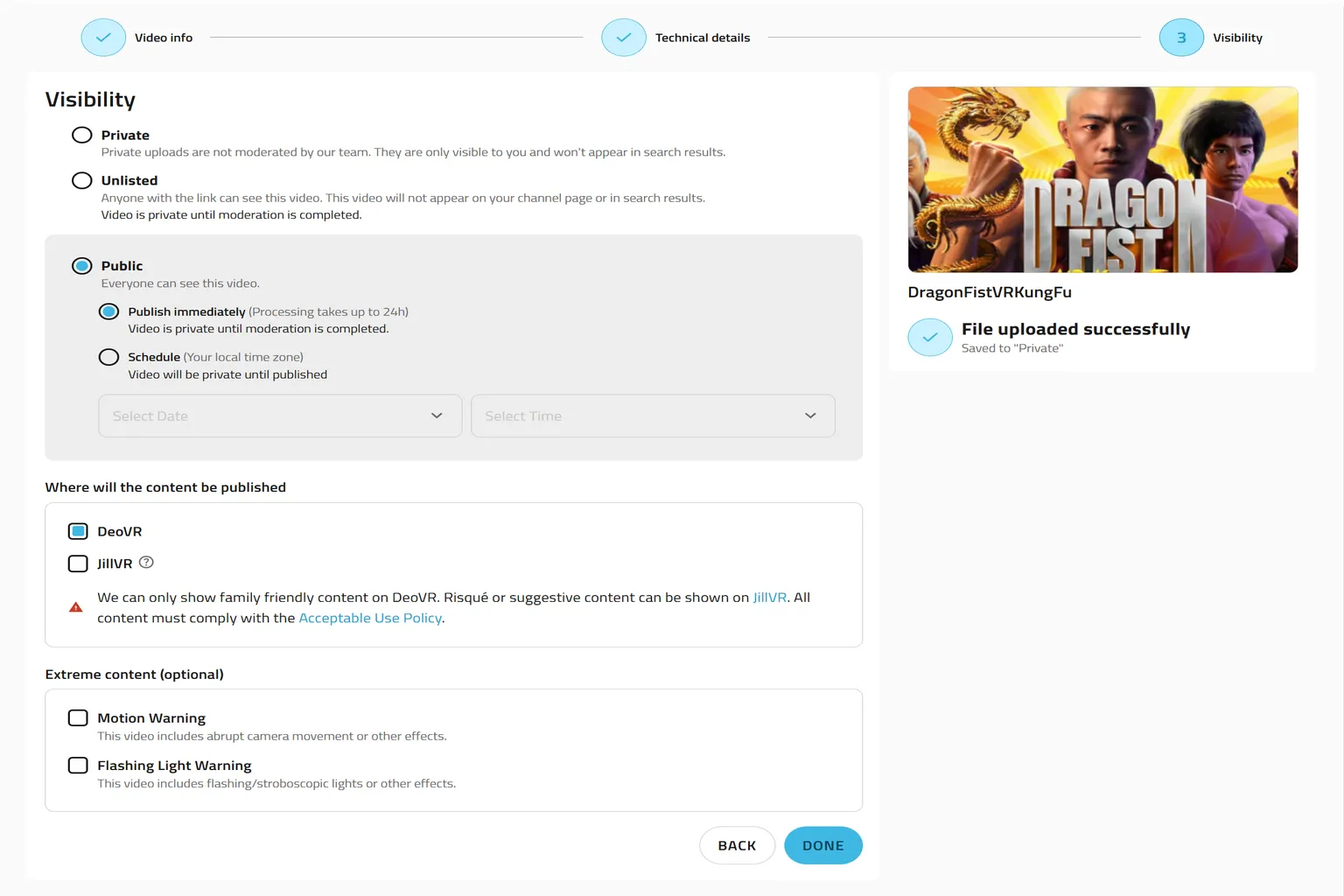Screen dimensions: 1344x896
Task: Select the Private visibility option
Action: [81, 135]
